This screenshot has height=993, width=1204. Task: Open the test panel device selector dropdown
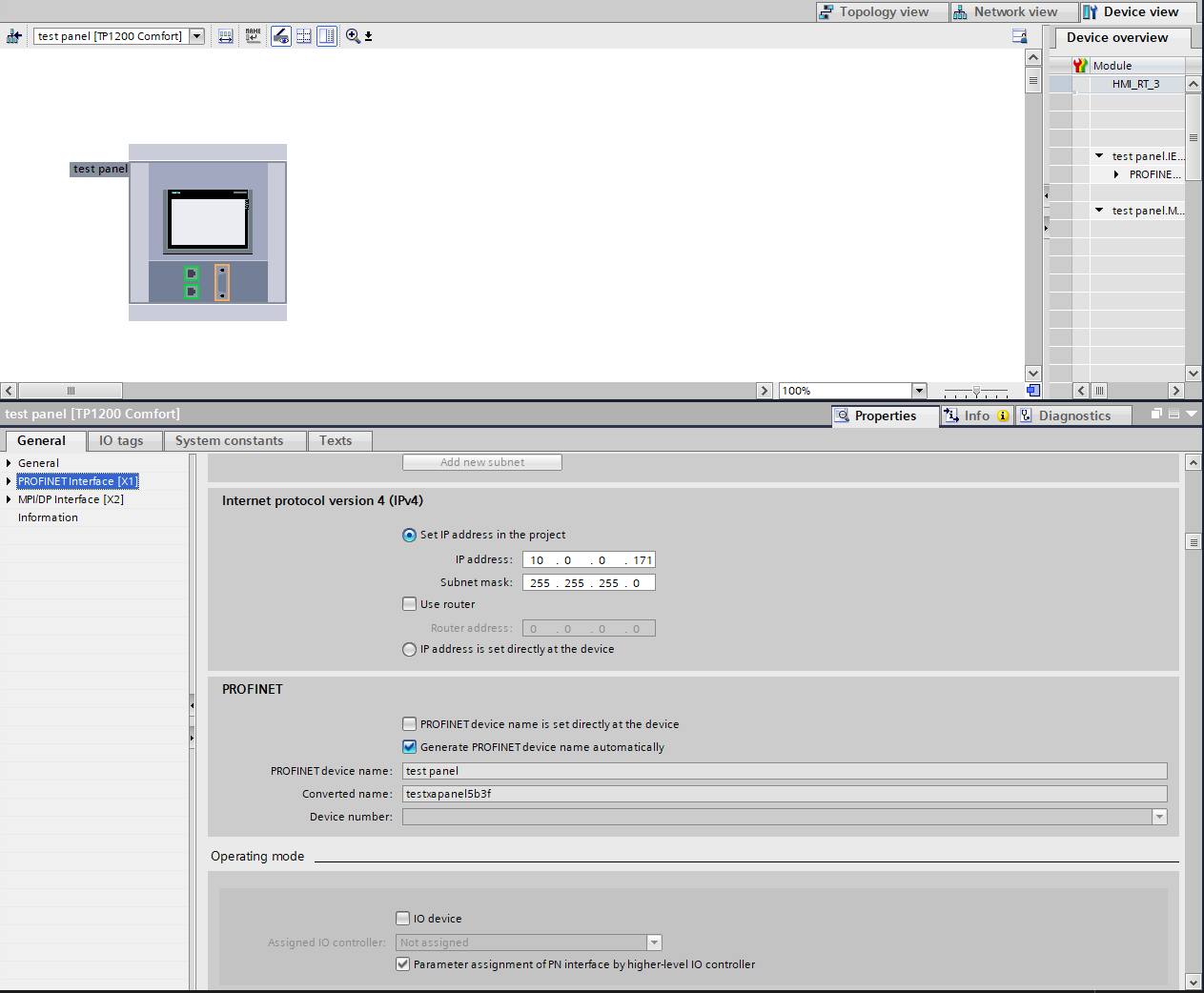[x=196, y=36]
